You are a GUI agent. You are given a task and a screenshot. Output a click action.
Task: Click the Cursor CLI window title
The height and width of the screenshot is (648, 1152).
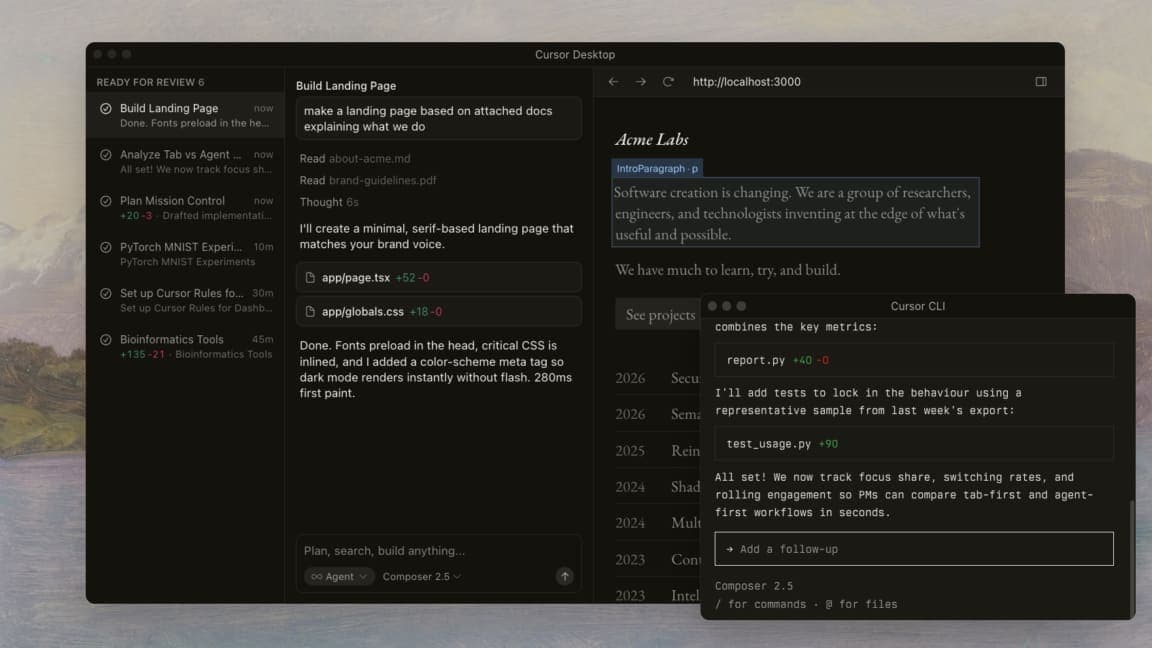pos(918,306)
